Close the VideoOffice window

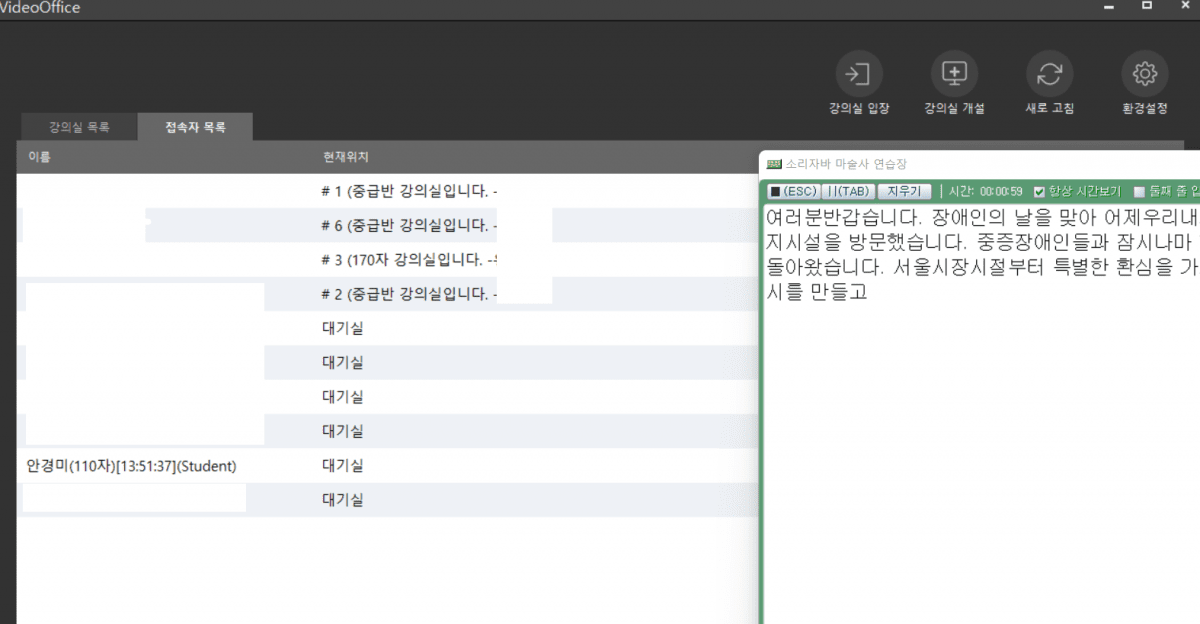[1185, 7]
